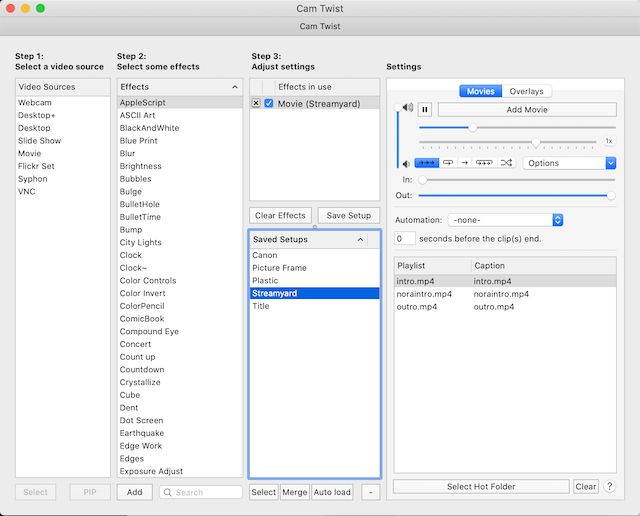Choose the play-once arrow mode icon
640x516 pixels.
point(464,163)
